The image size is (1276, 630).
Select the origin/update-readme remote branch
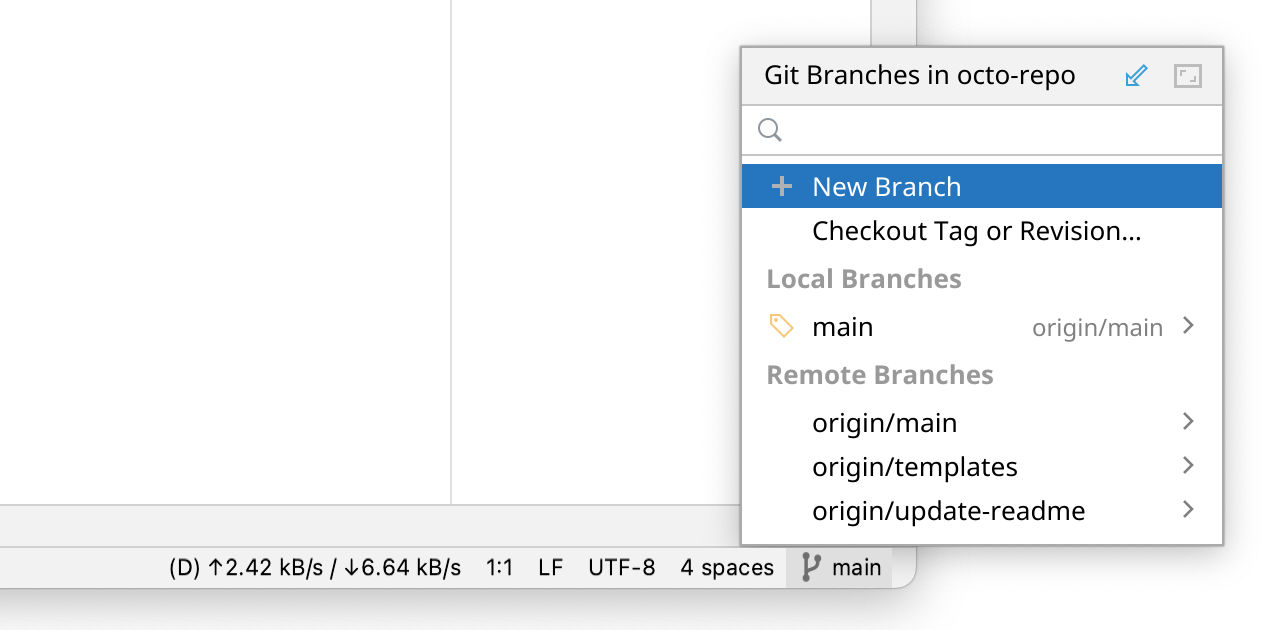[948, 511]
